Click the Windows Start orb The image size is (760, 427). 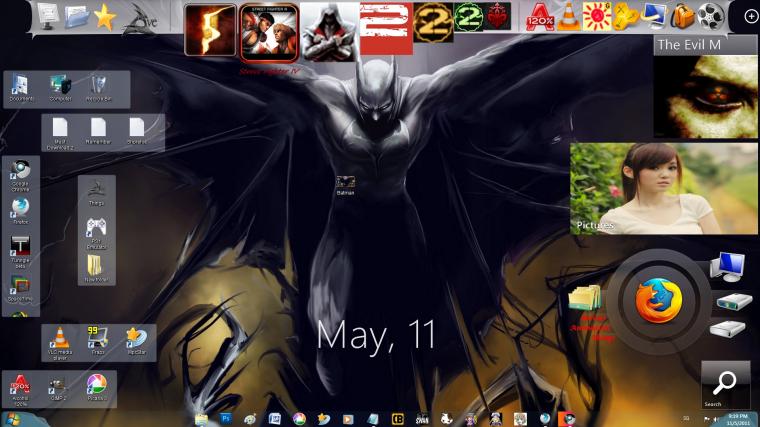pyautogui.click(x=14, y=419)
